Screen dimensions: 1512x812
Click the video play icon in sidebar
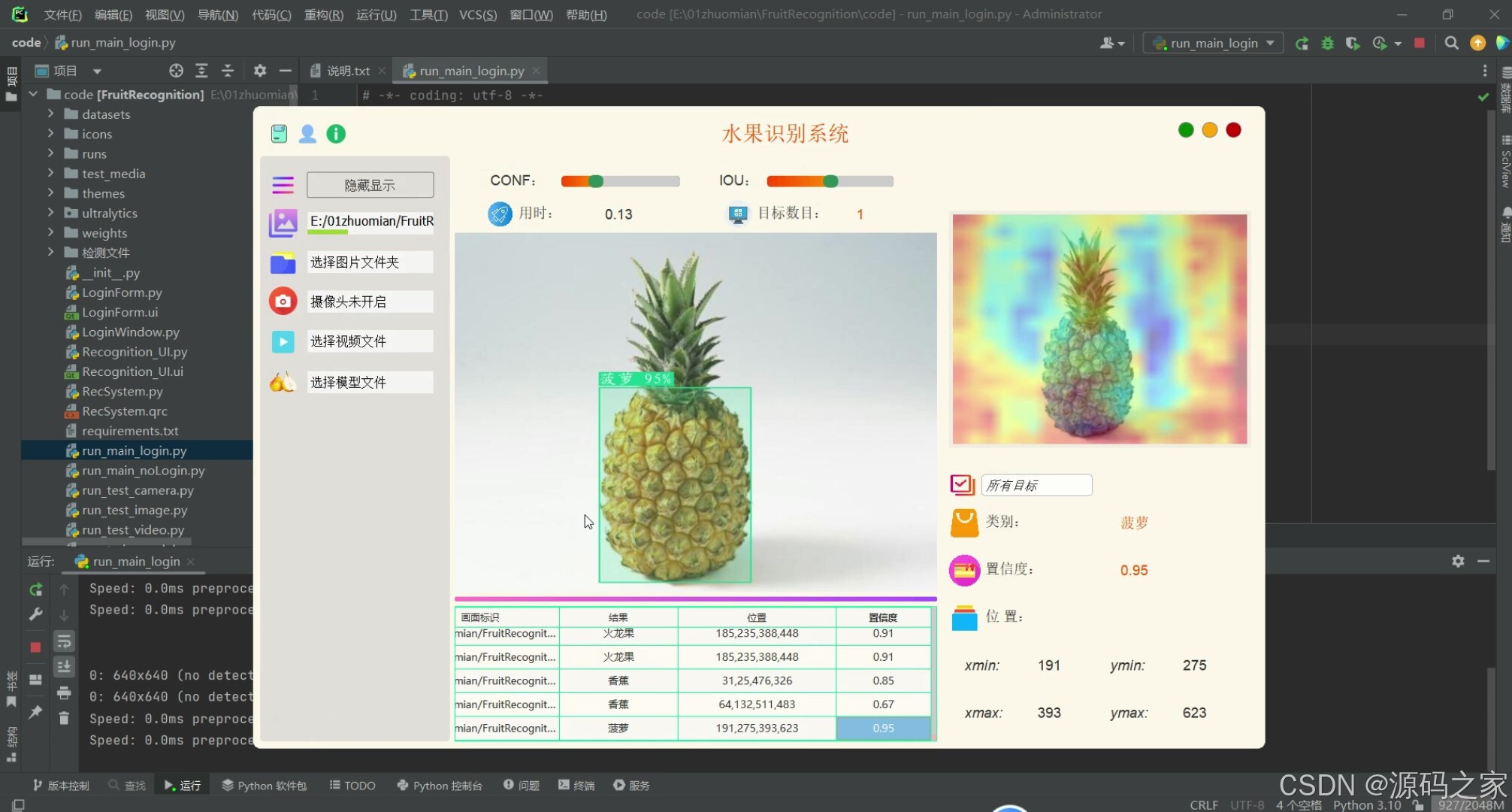283,341
